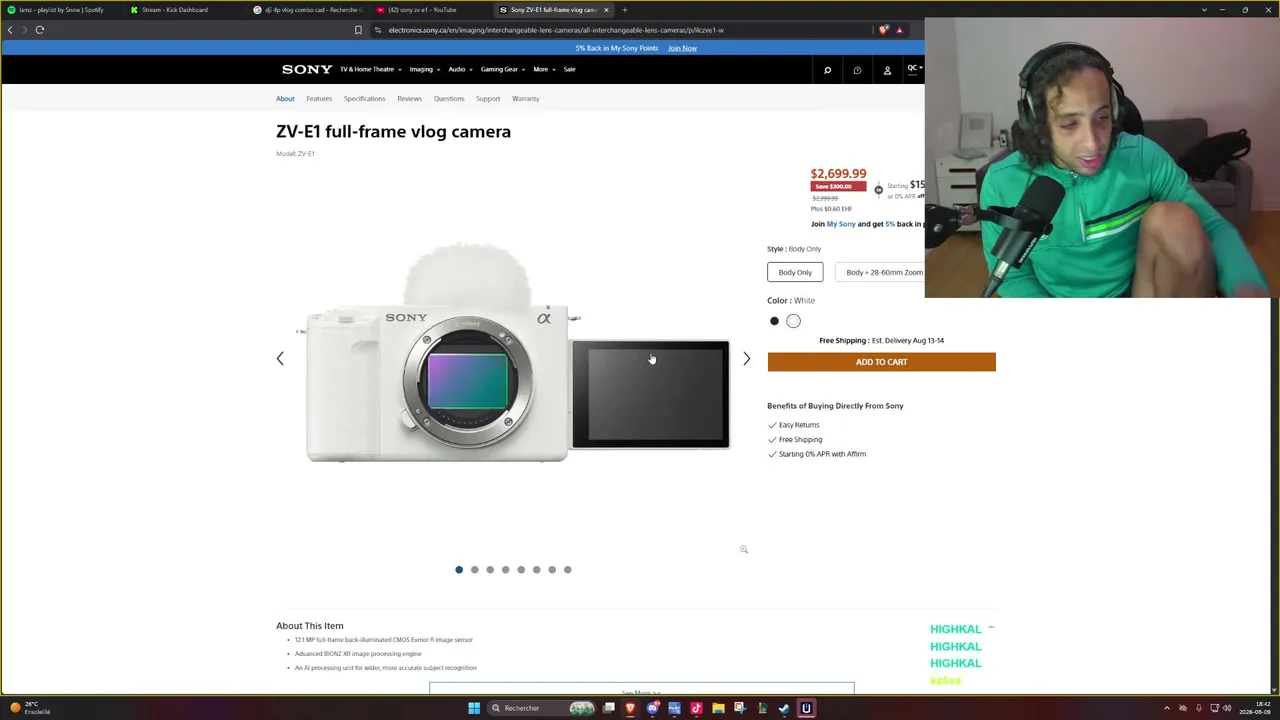Open the browser tab search chevron
The image size is (1280, 720).
tap(1204, 10)
